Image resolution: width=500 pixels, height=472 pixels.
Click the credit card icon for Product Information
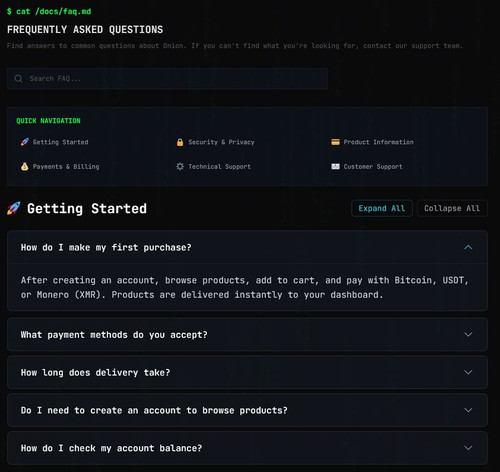tap(335, 142)
